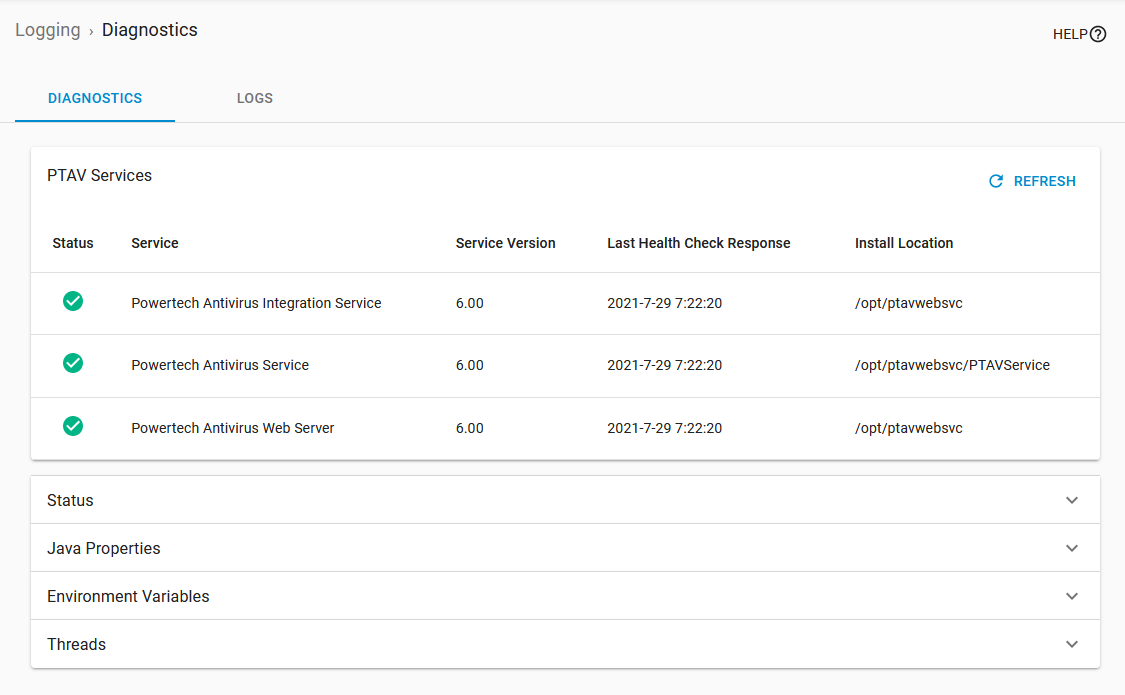Click the Service Version column header

tap(505, 243)
